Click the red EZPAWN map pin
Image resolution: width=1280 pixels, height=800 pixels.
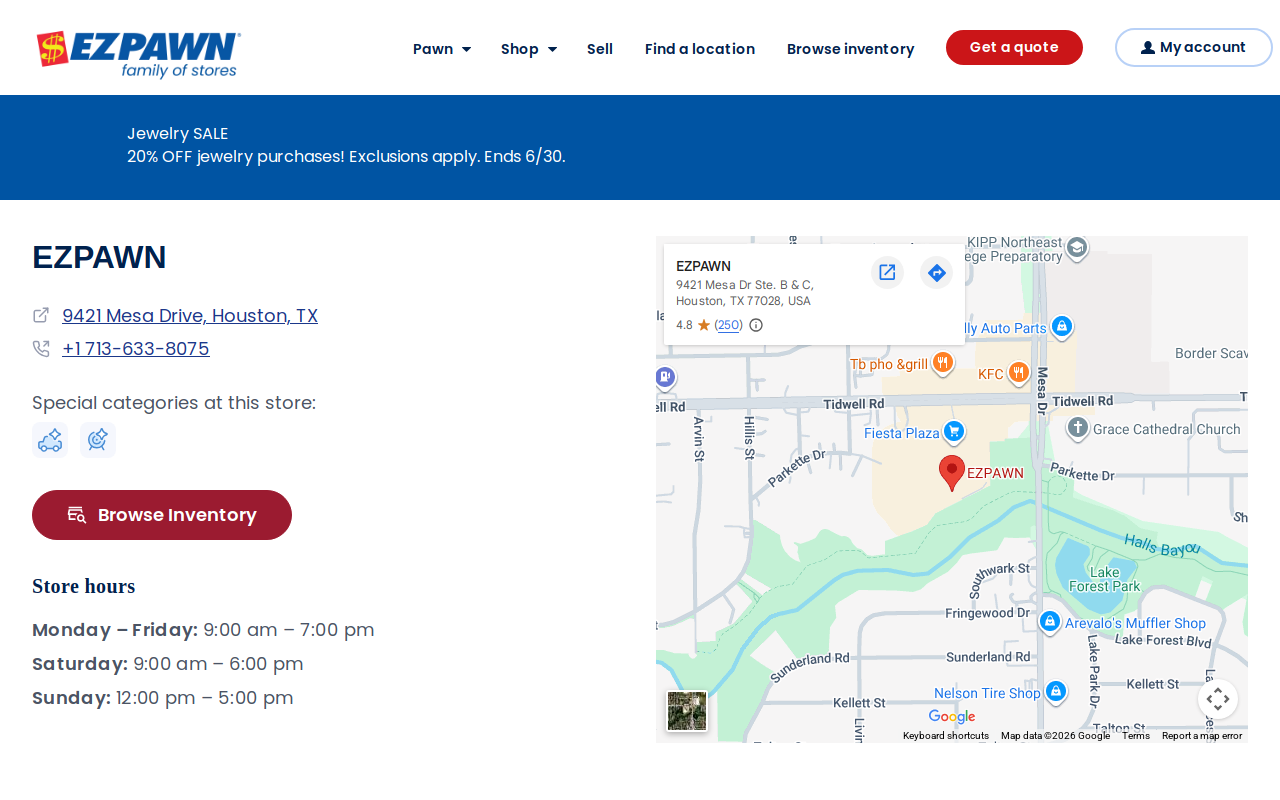click(x=952, y=473)
